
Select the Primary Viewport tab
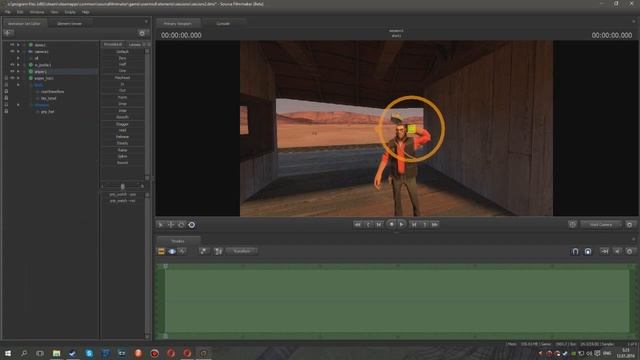(x=178, y=24)
